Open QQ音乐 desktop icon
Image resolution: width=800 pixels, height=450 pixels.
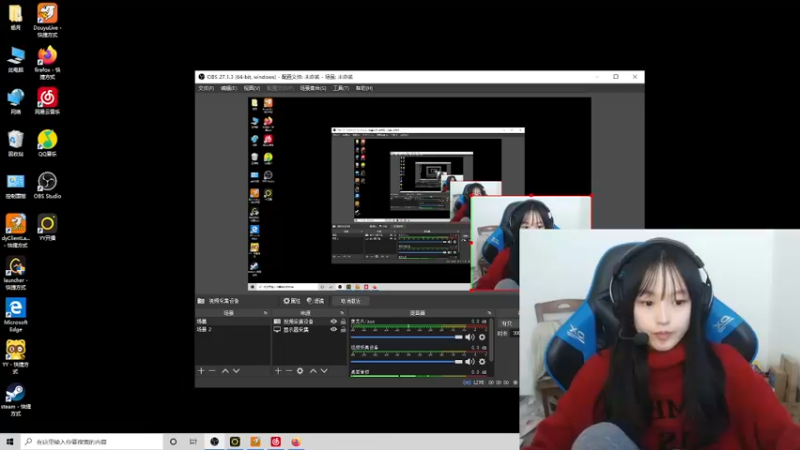(47, 143)
